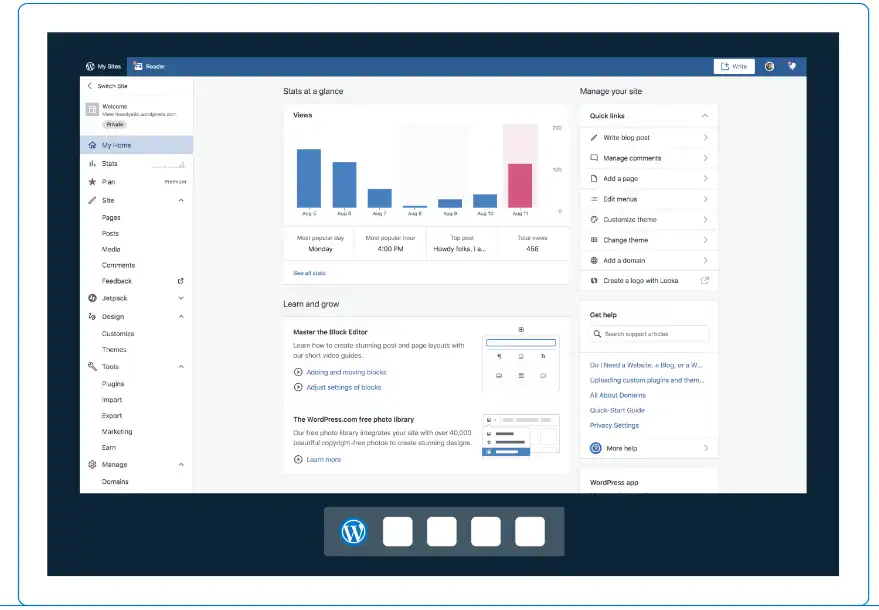Click the Tools wrench icon
This screenshot has width=879, height=610.
[92, 367]
